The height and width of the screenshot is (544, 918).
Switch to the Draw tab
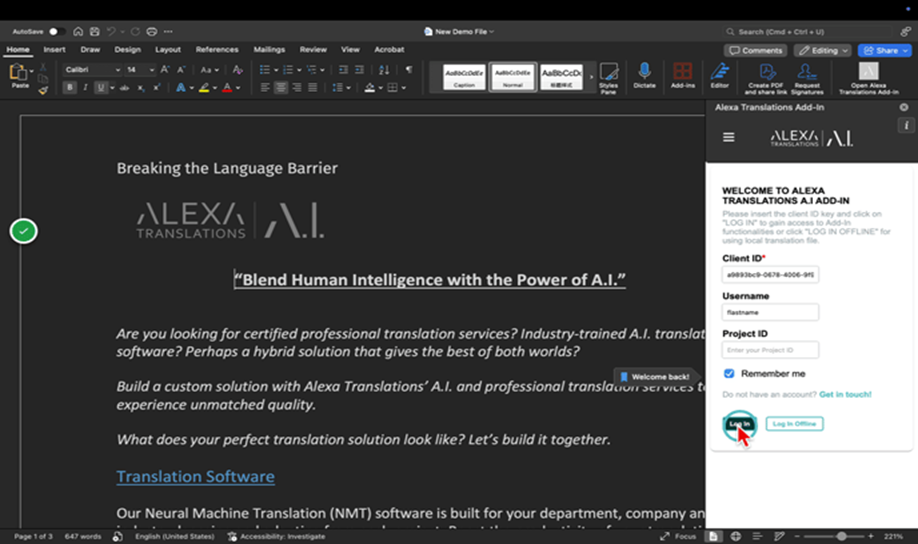click(x=90, y=50)
